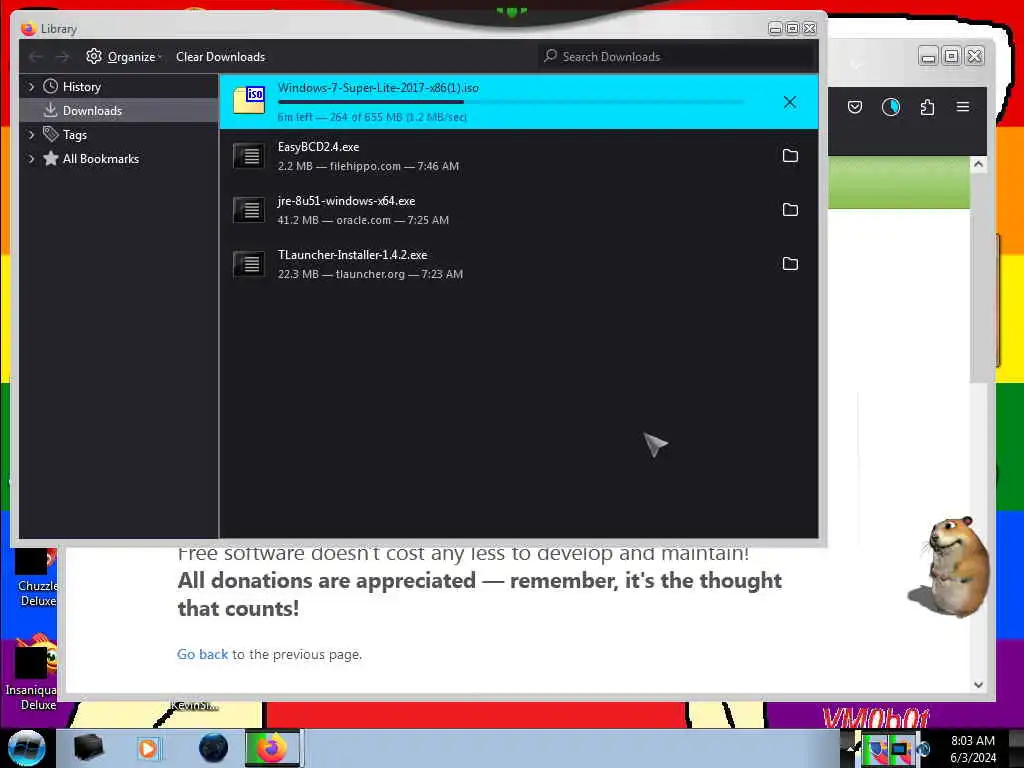Image resolution: width=1024 pixels, height=768 pixels.
Task: Click the ISO download progress bar
Action: (510, 102)
